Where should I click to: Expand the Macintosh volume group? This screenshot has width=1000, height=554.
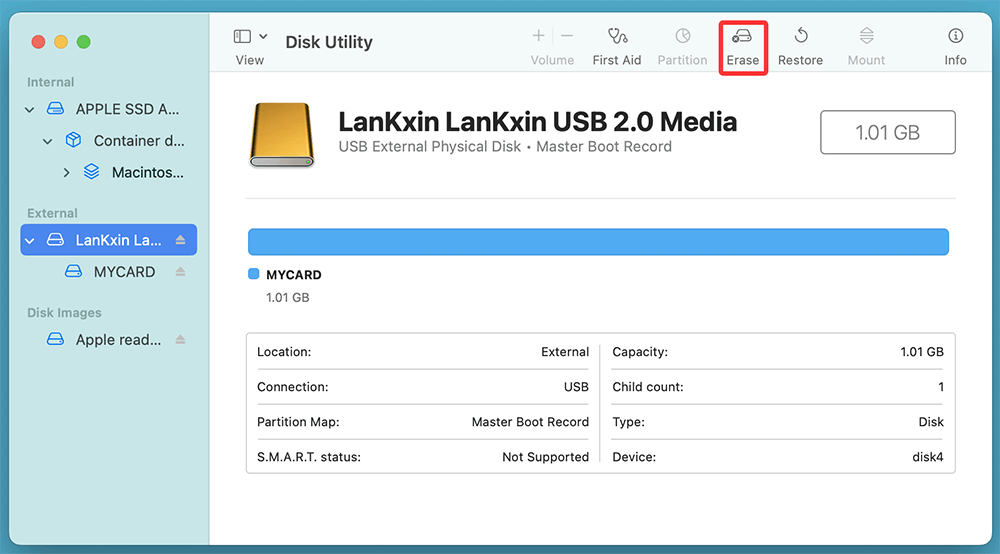(66, 172)
